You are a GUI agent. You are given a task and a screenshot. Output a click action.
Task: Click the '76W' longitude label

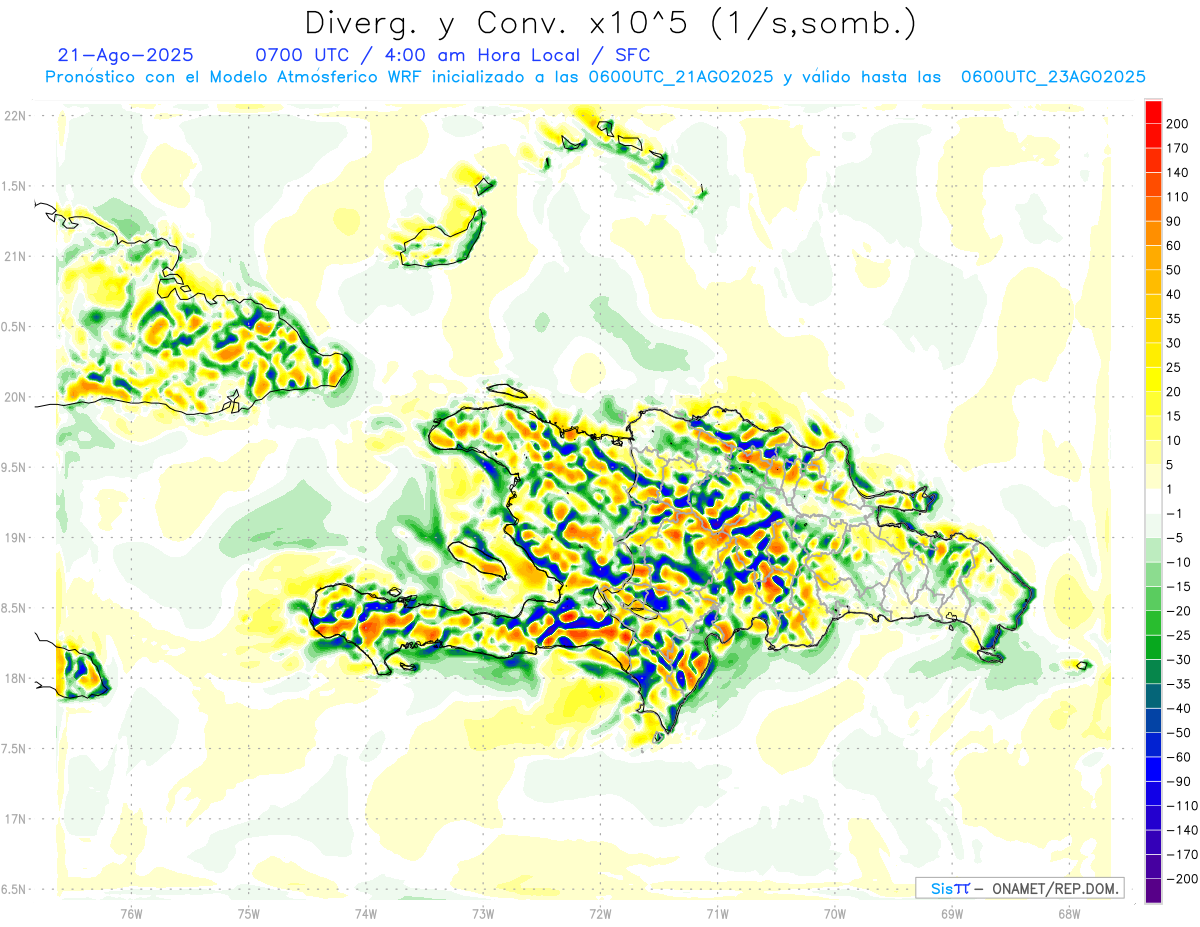coord(131,912)
